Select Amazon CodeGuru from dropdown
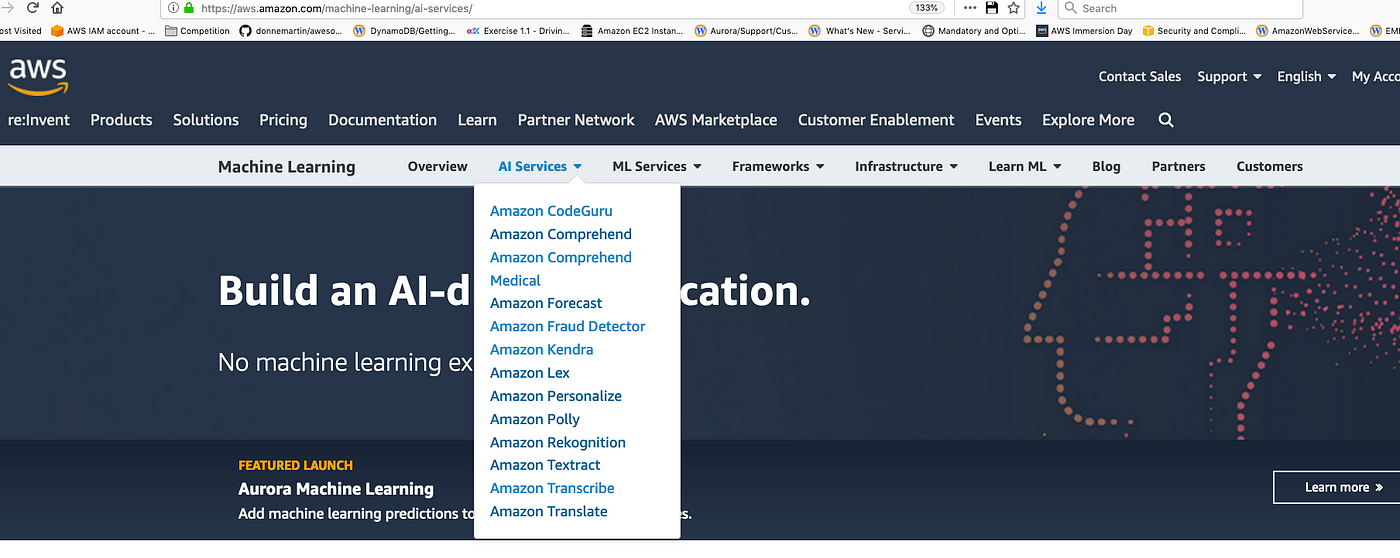This screenshot has height=558, width=1400. 551,211
